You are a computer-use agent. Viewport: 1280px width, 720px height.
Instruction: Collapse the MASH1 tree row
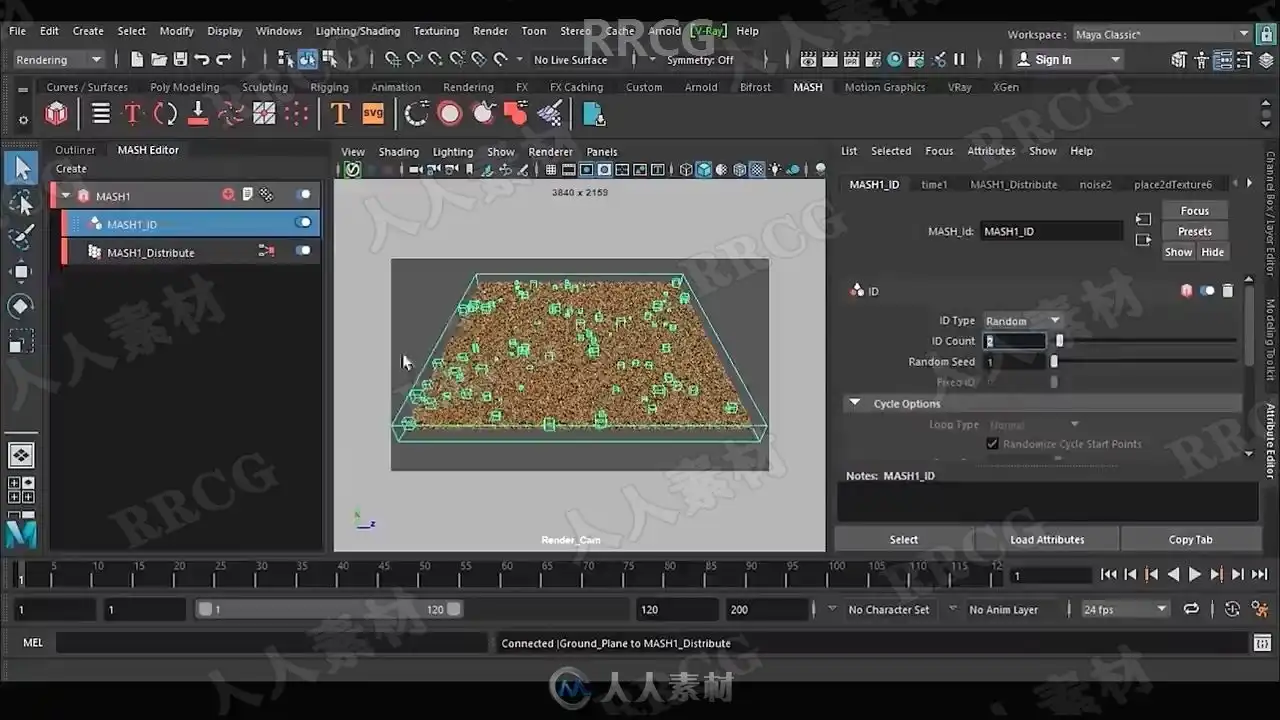point(66,196)
